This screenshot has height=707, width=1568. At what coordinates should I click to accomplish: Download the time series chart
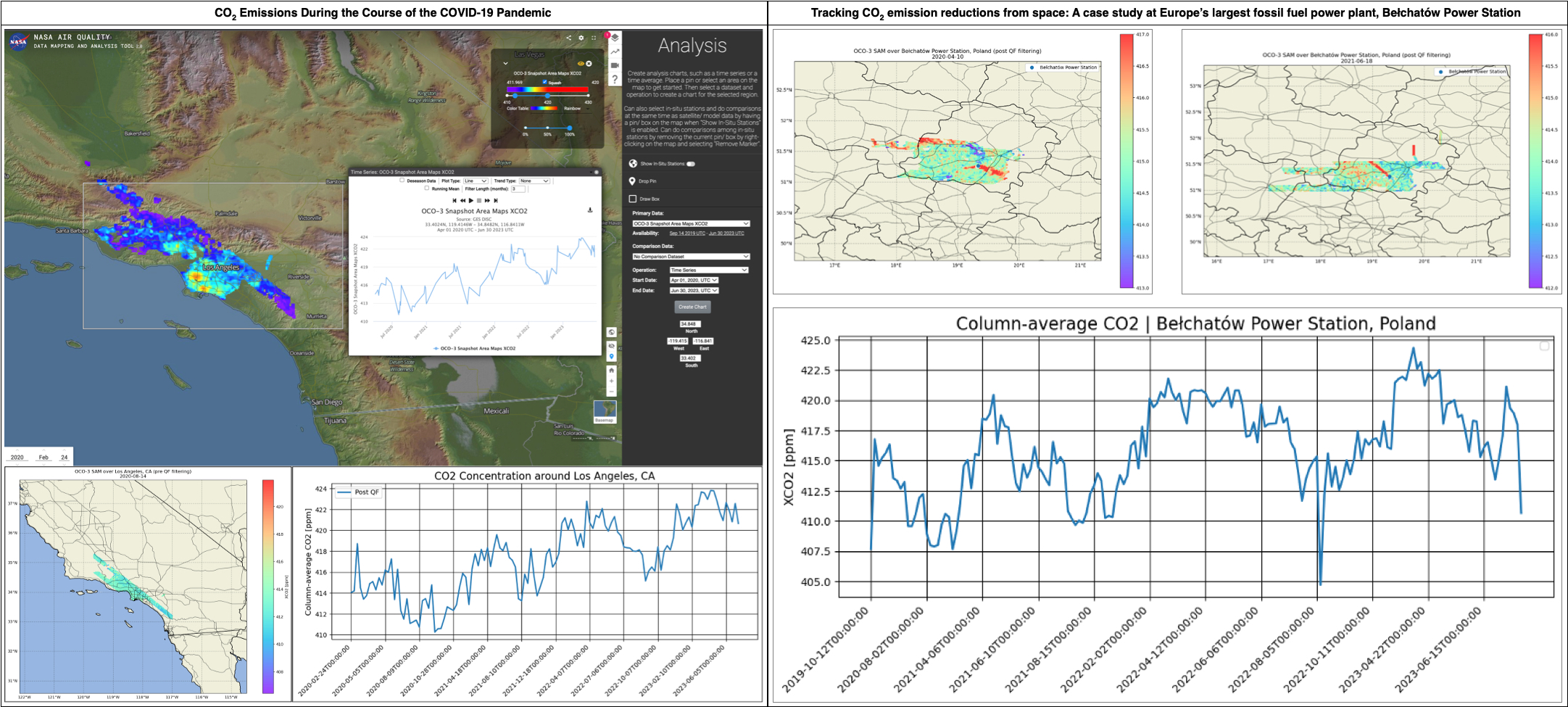tap(590, 210)
